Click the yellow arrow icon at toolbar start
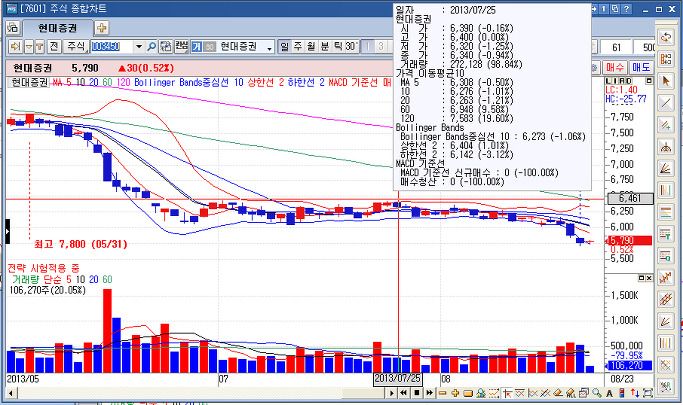The height and width of the screenshot is (405, 683). coord(16,46)
